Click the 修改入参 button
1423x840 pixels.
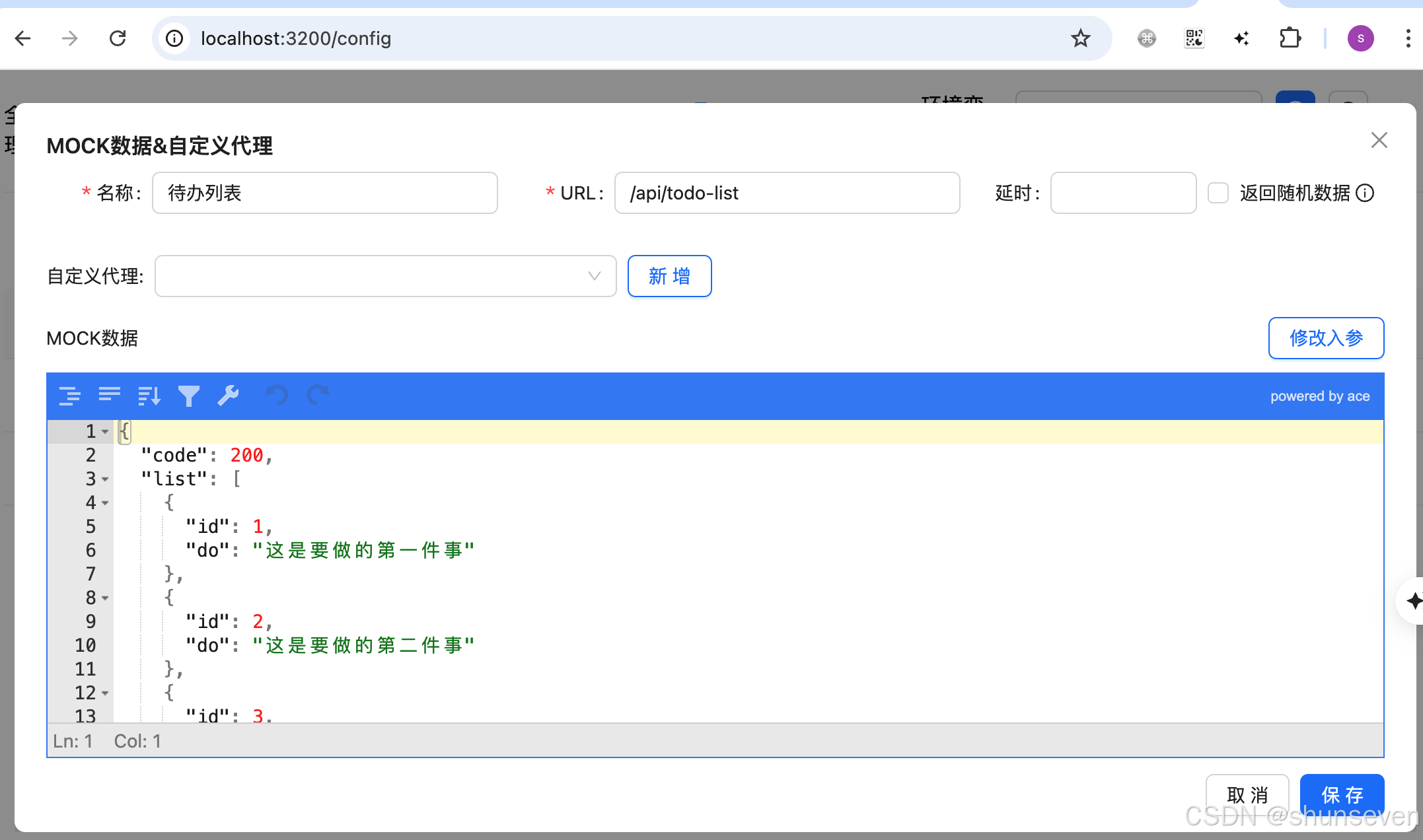(x=1326, y=338)
